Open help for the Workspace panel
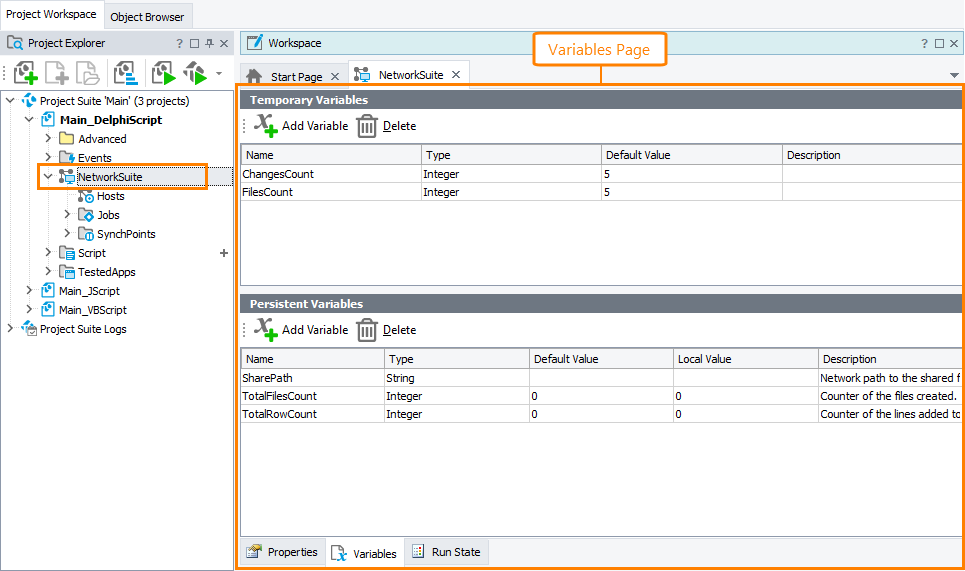The image size is (965, 571). (924, 43)
